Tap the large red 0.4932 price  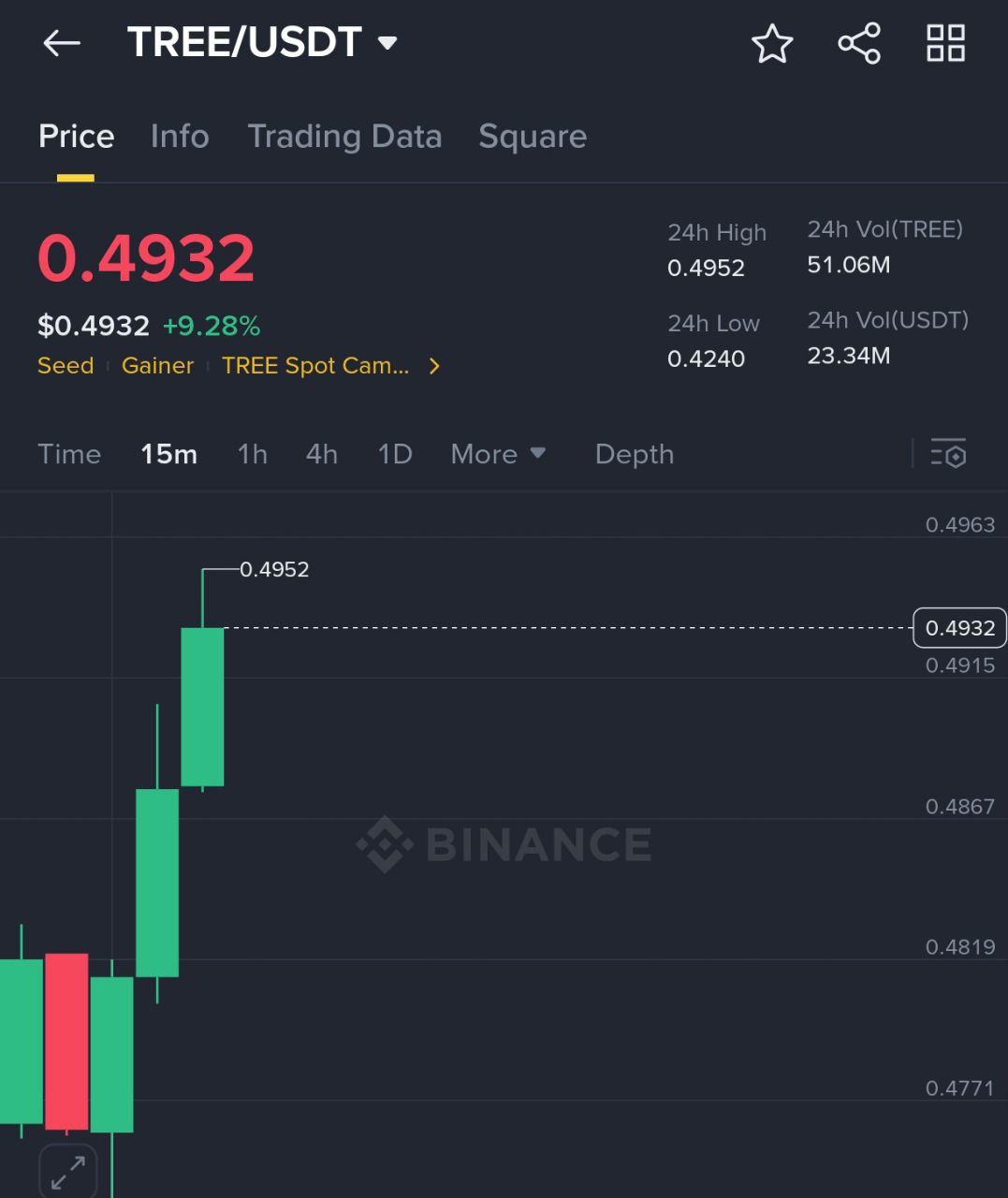[146, 258]
